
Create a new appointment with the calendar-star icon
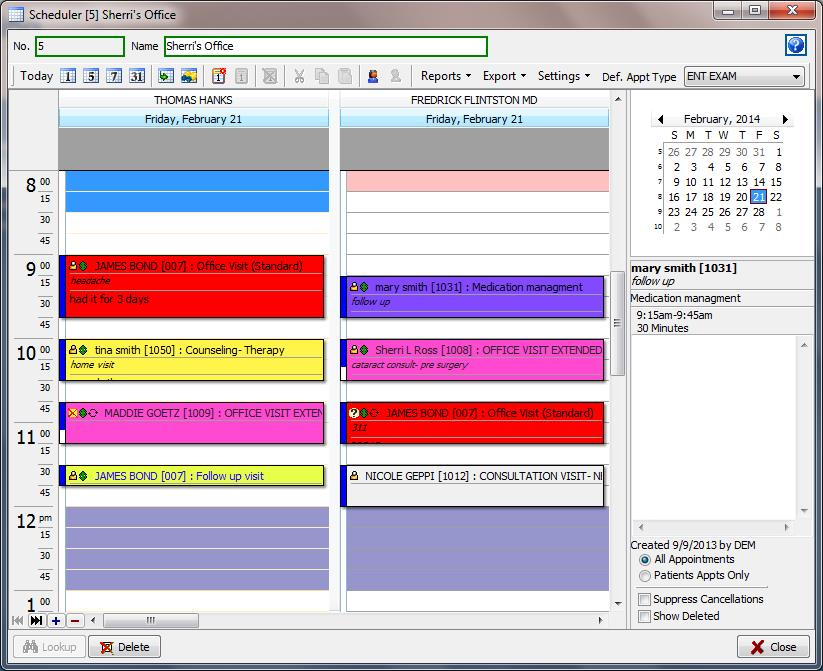click(x=217, y=76)
